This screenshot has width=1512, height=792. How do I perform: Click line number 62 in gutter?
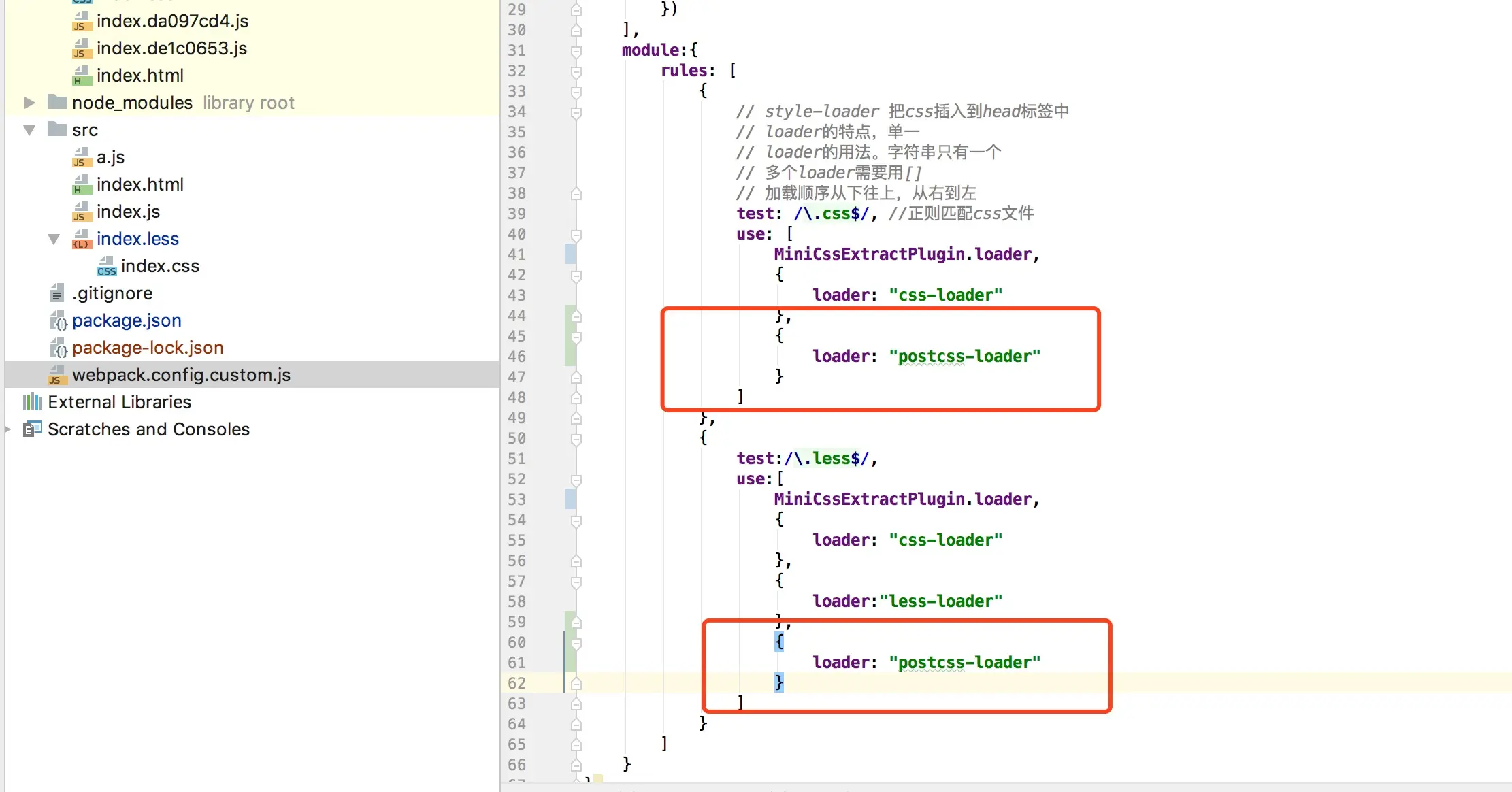516,683
